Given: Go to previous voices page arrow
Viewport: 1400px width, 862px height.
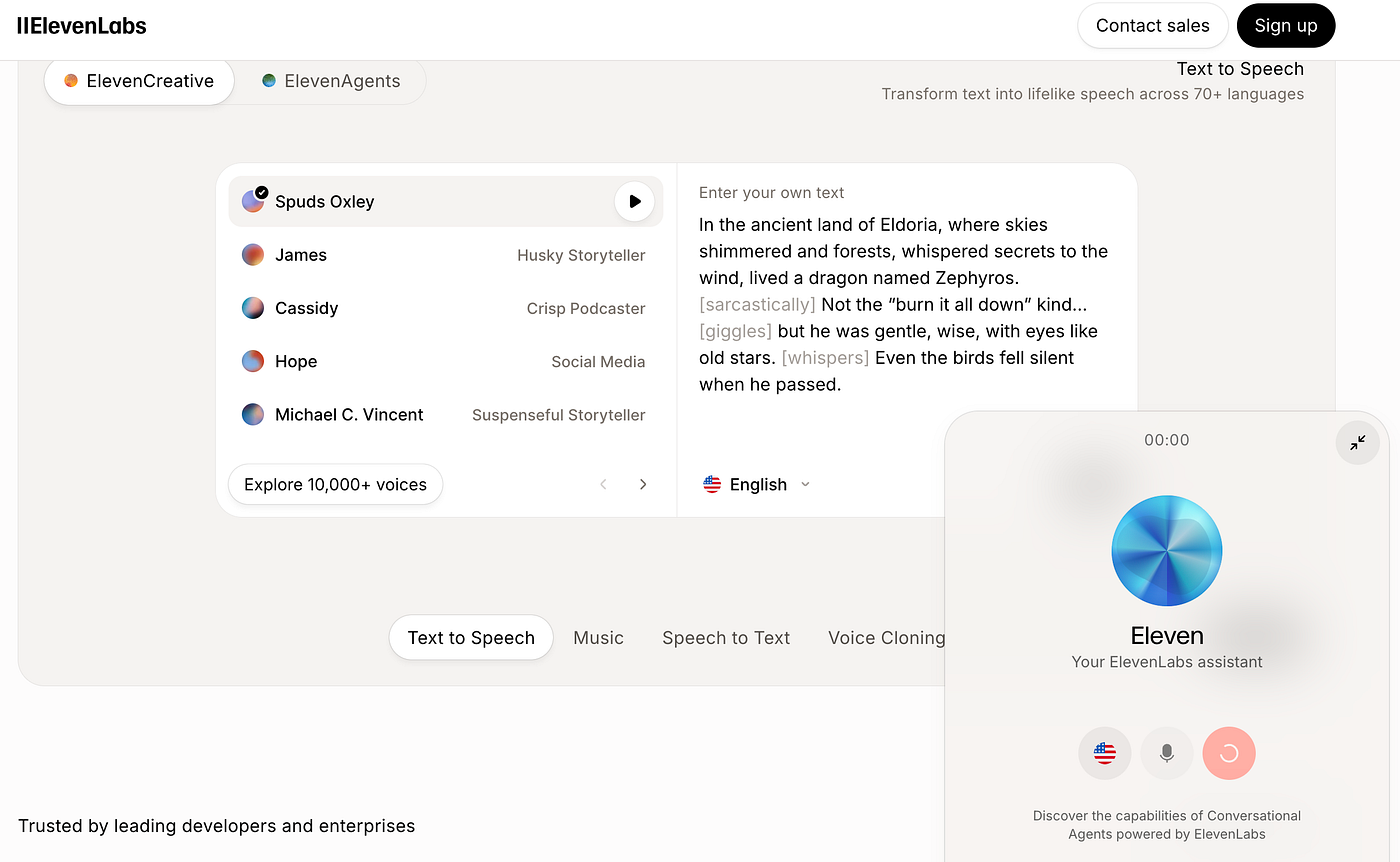Looking at the screenshot, I should click(603, 484).
